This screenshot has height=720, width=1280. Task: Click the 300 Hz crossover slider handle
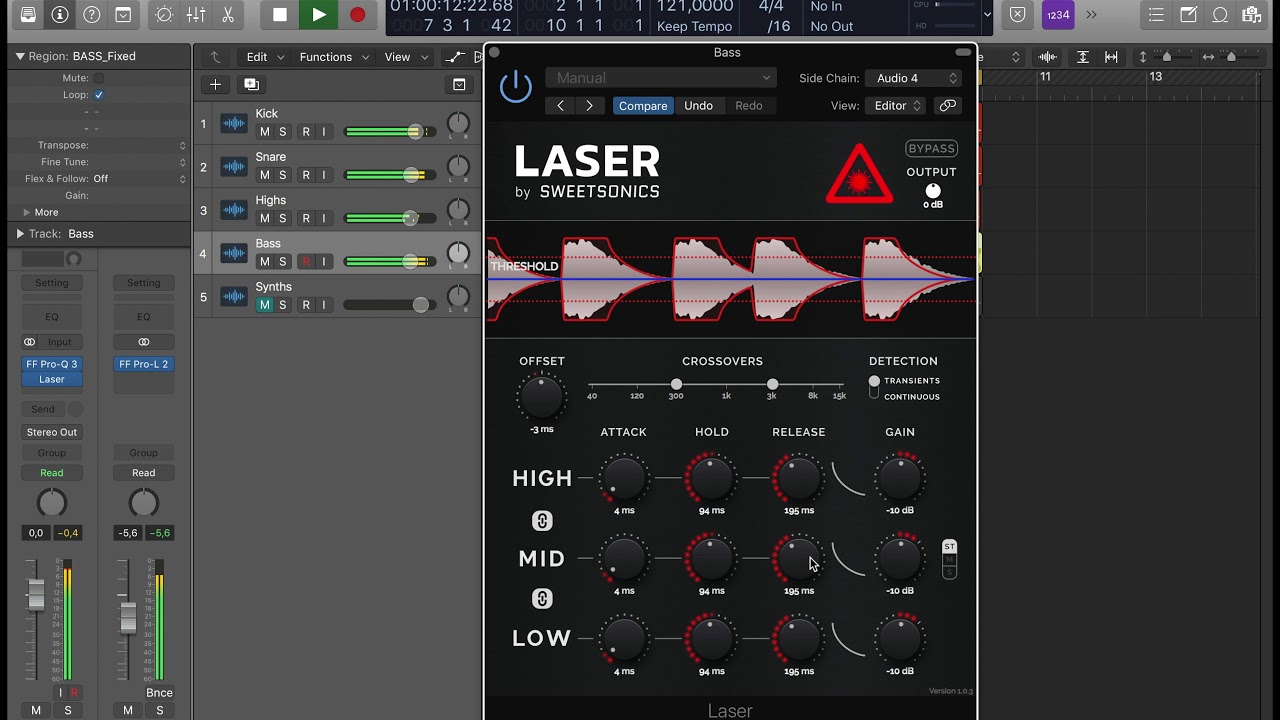point(676,384)
